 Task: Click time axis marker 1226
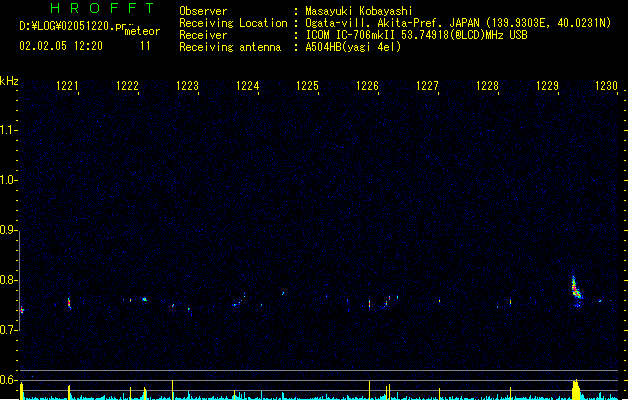[367, 86]
